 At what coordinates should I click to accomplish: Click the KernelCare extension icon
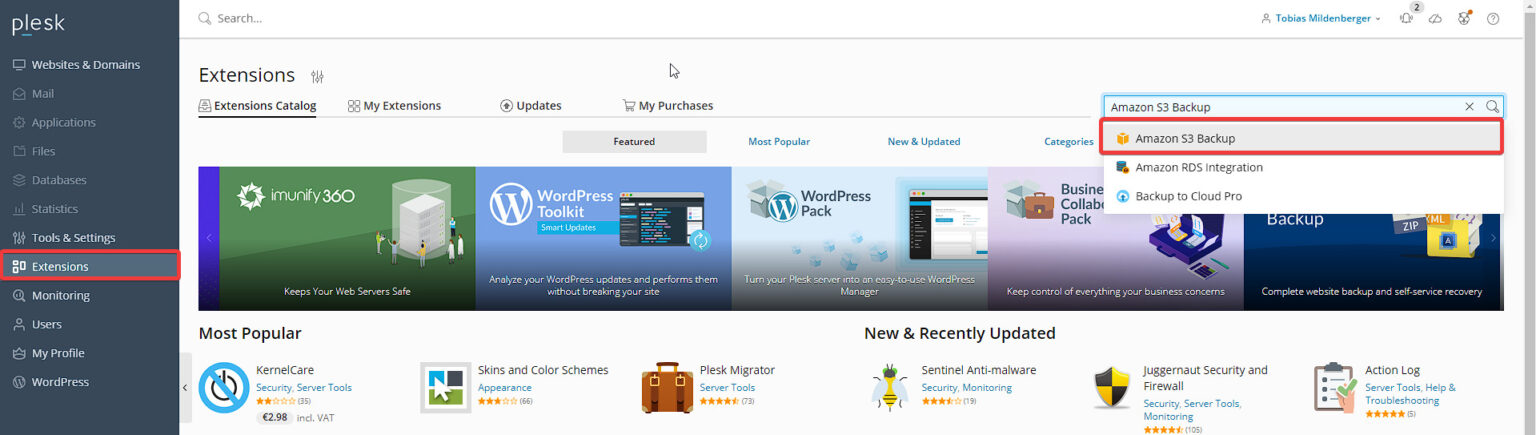[224, 388]
